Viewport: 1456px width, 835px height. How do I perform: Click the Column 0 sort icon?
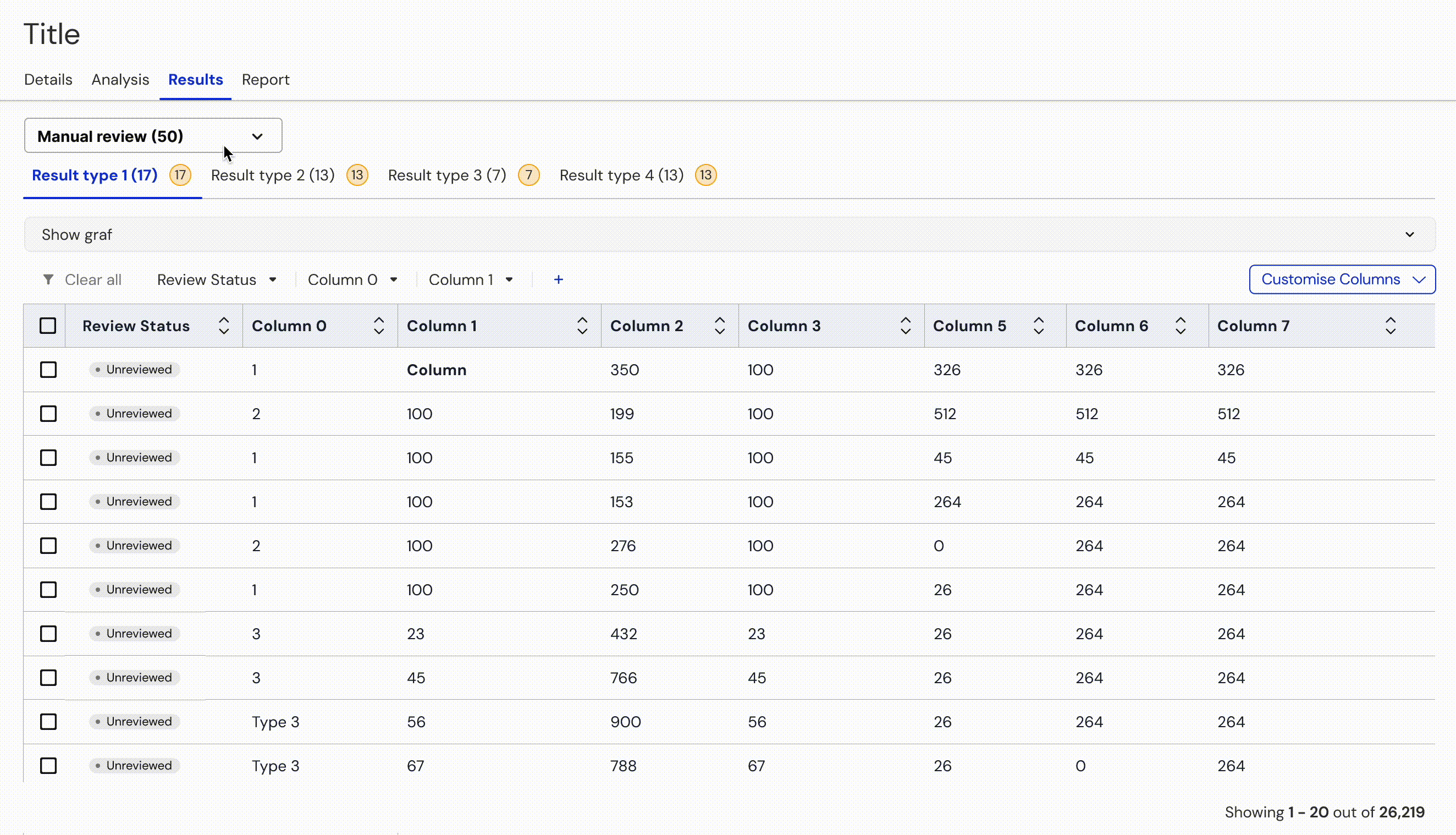tap(378, 326)
